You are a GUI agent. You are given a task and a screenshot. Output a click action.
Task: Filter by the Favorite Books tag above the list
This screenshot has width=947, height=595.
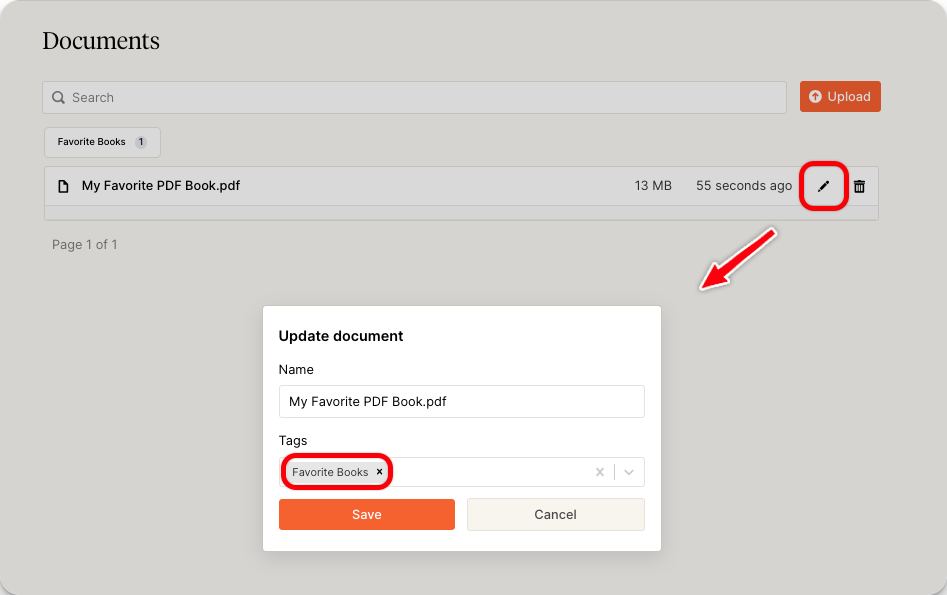pyautogui.click(x=92, y=142)
